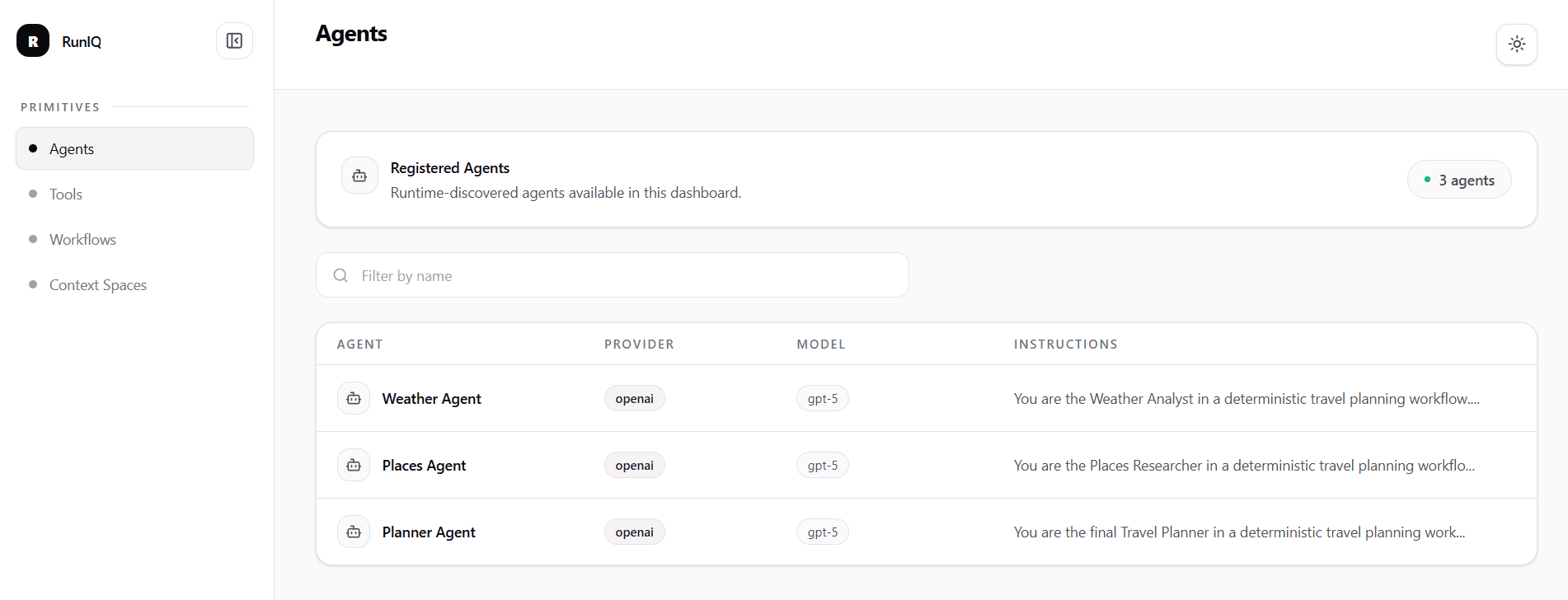Click the Weather Agent robot icon
Screen dimensions: 1568x600
click(x=354, y=398)
